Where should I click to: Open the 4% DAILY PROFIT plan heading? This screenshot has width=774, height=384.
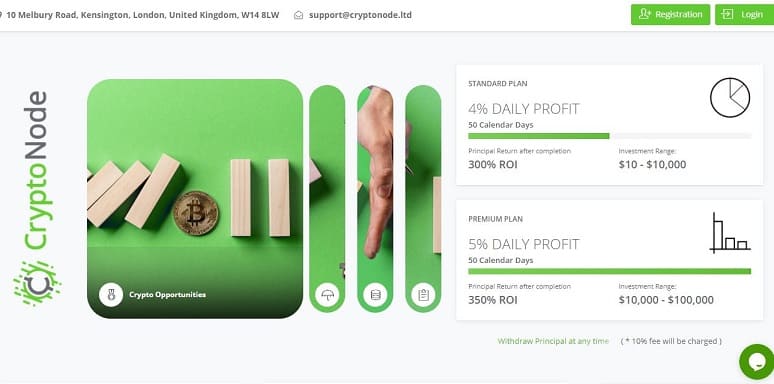(524, 109)
